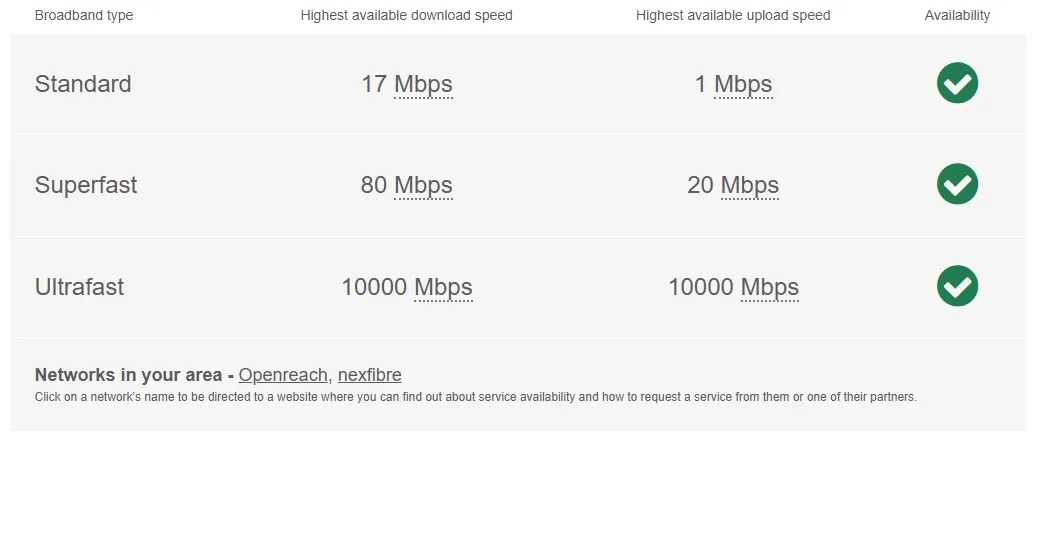Open the nexfibre network link
This screenshot has height=540, width=1037.
[x=370, y=375]
